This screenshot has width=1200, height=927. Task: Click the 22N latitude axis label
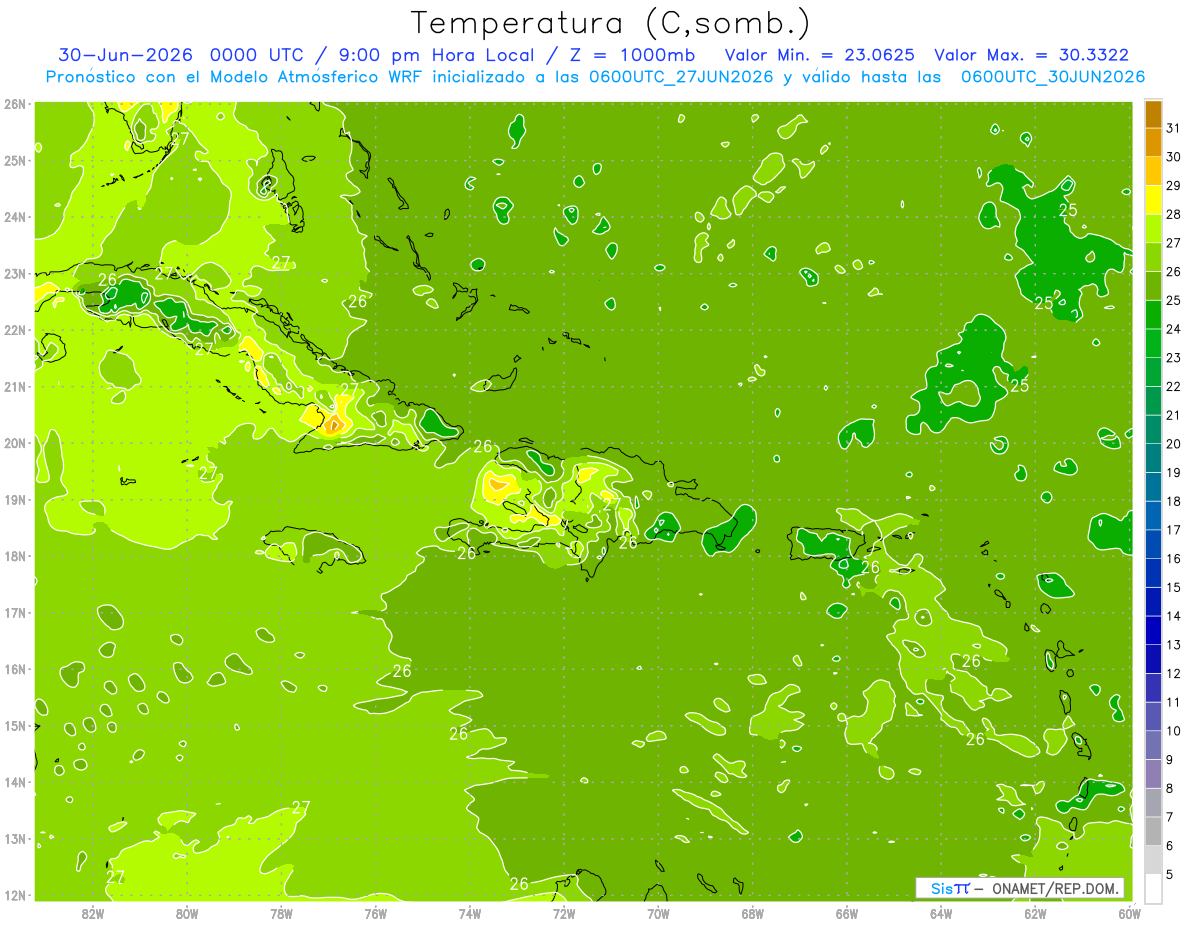[15, 330]
